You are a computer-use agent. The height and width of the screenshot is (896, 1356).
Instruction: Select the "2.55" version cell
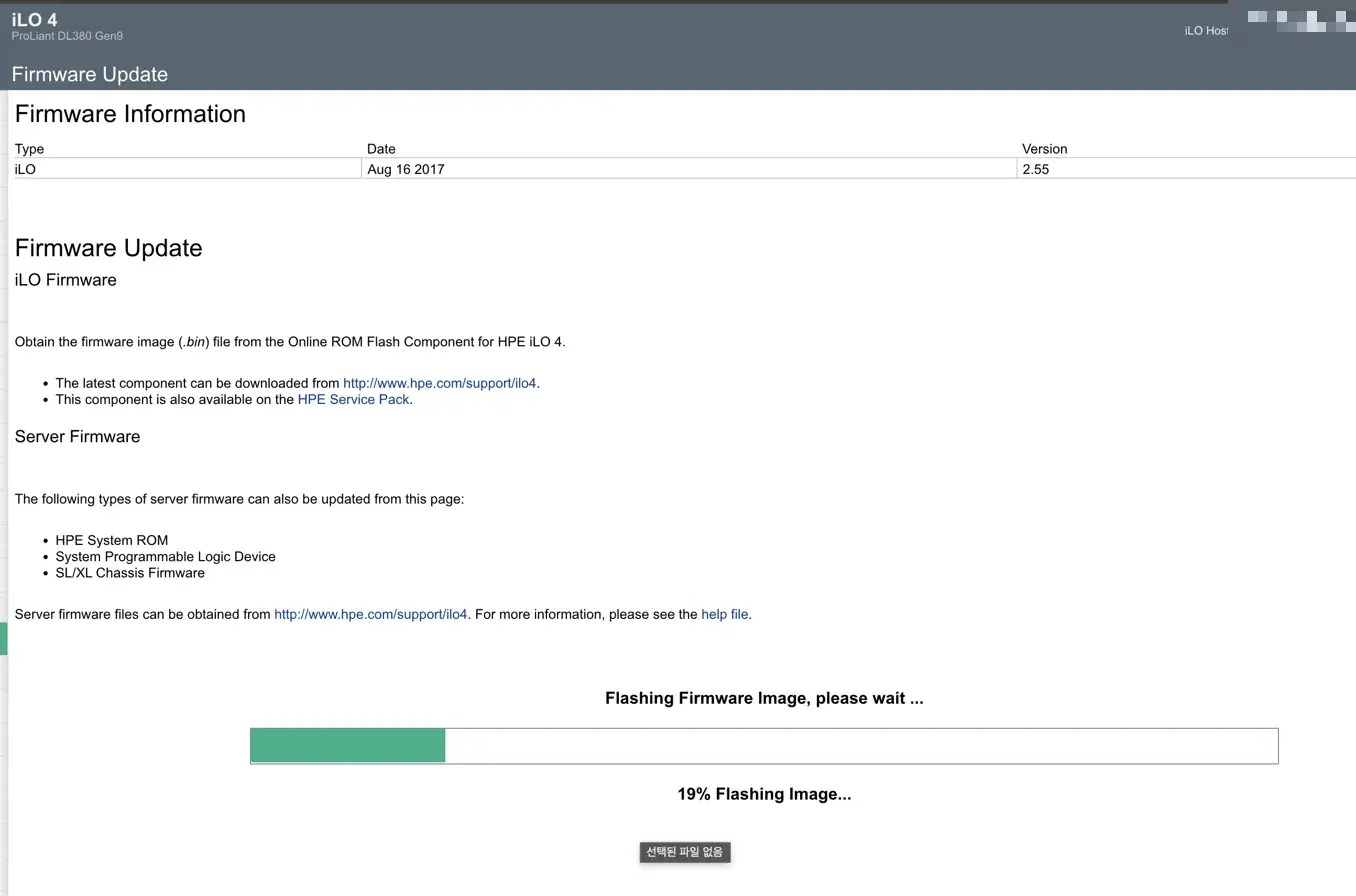pos(1187,169)
